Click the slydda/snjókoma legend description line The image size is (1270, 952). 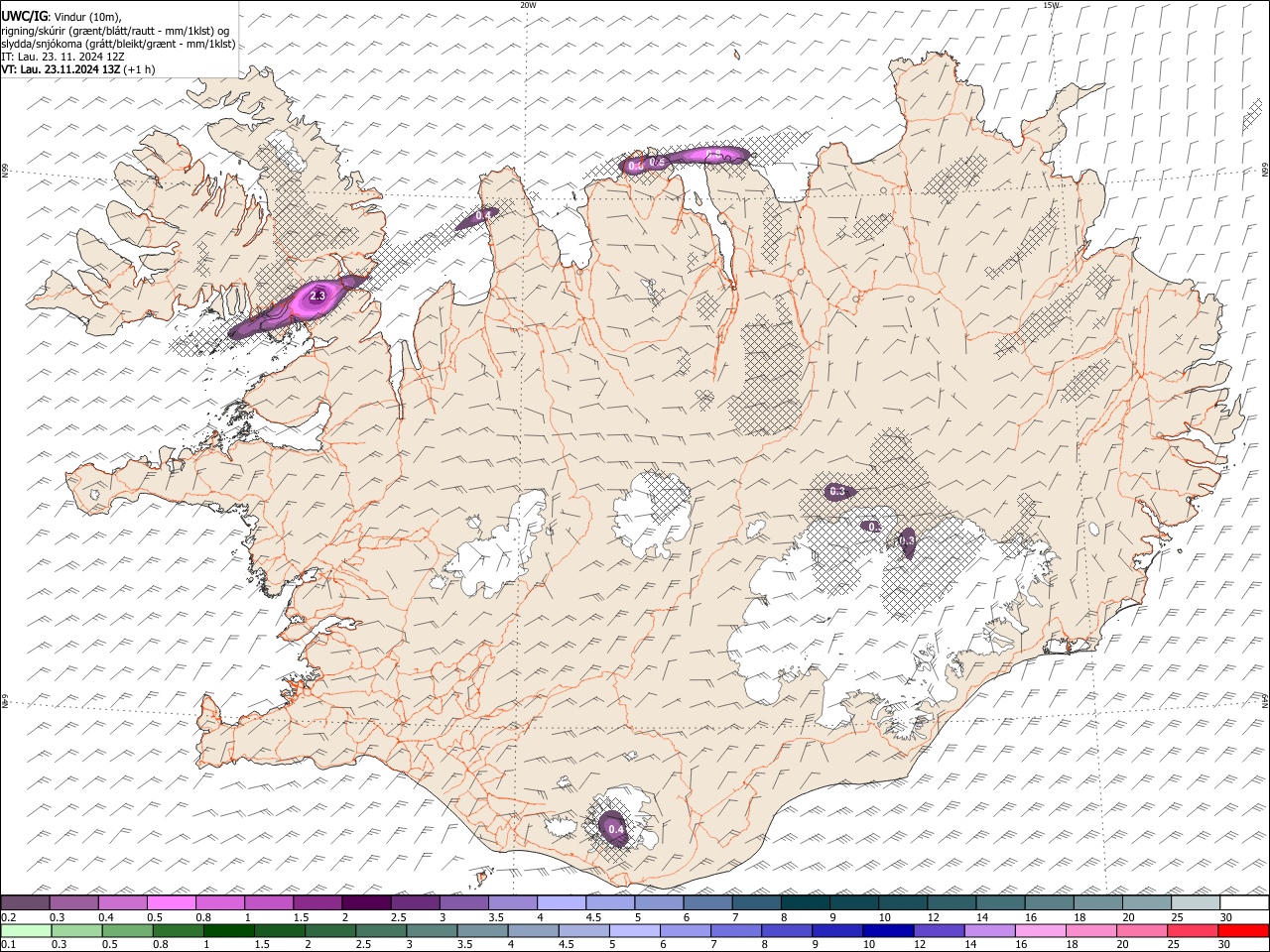(118, 44)
